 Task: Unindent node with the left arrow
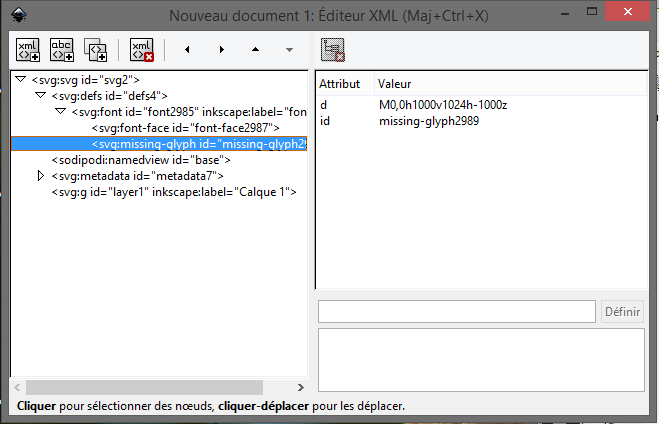coord(187,49)
